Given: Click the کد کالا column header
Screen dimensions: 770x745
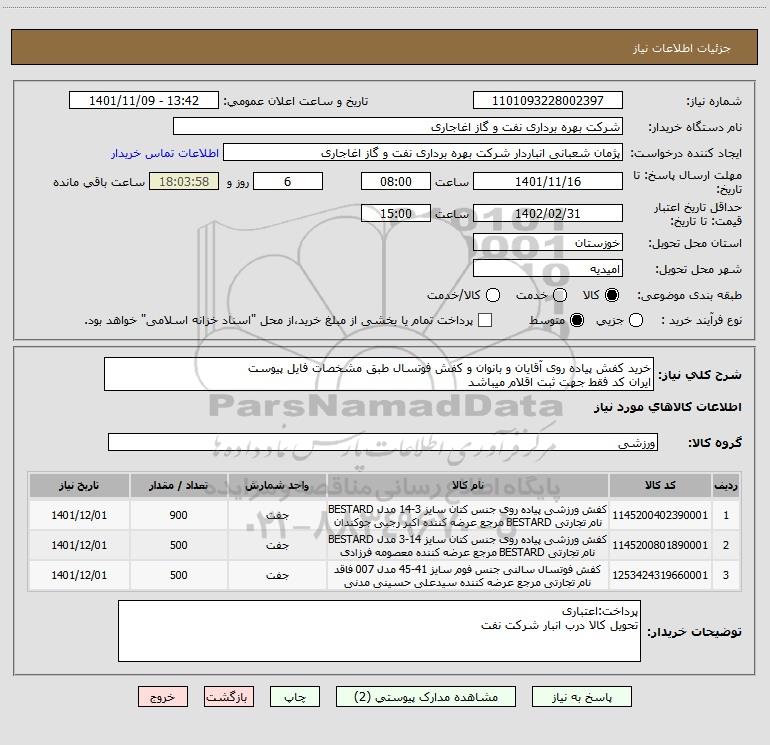Looking at the screenshot, I should pyautogui.click(x=660, y=485).
